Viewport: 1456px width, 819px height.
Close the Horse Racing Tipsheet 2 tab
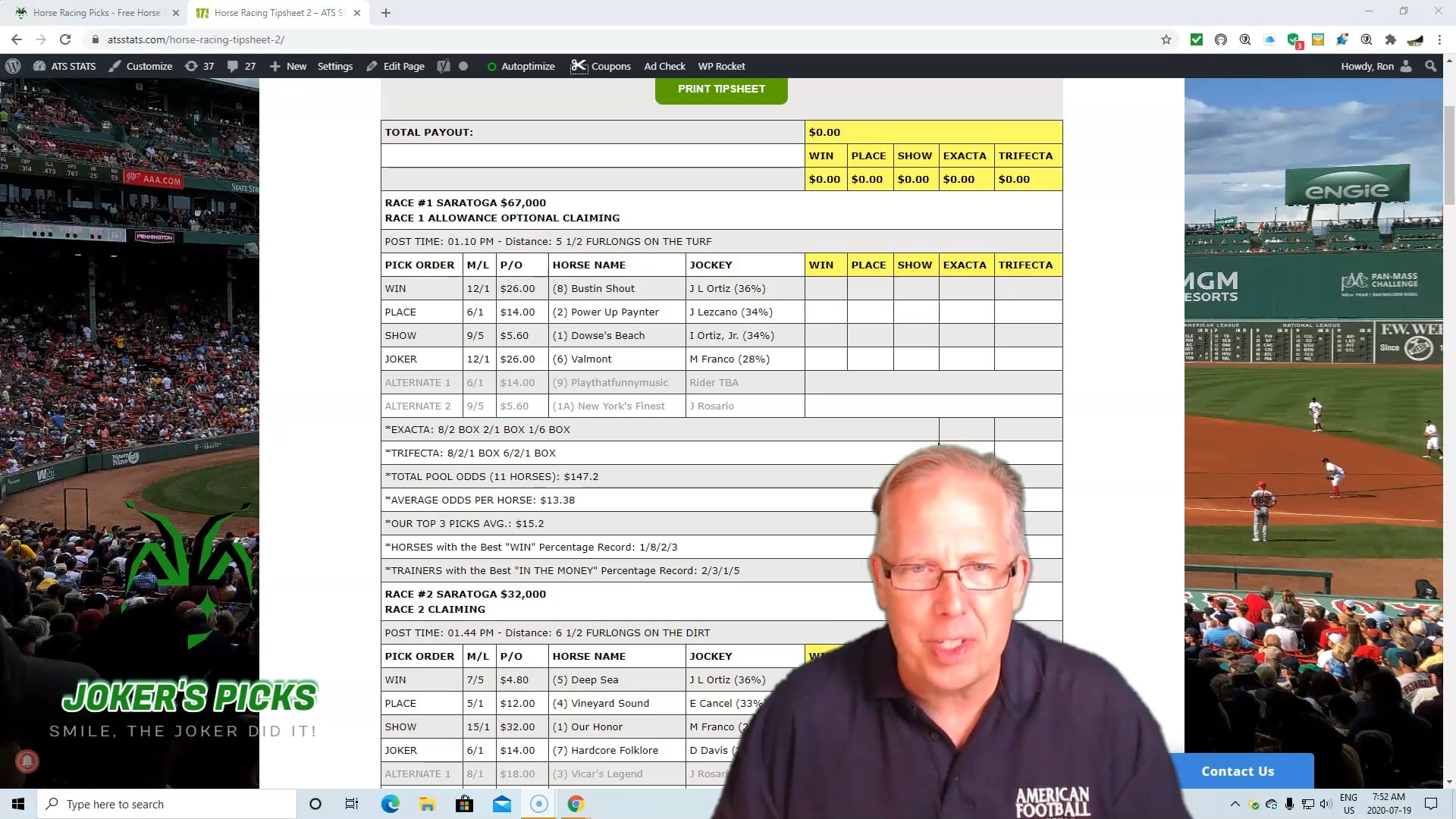pos(357,13)
